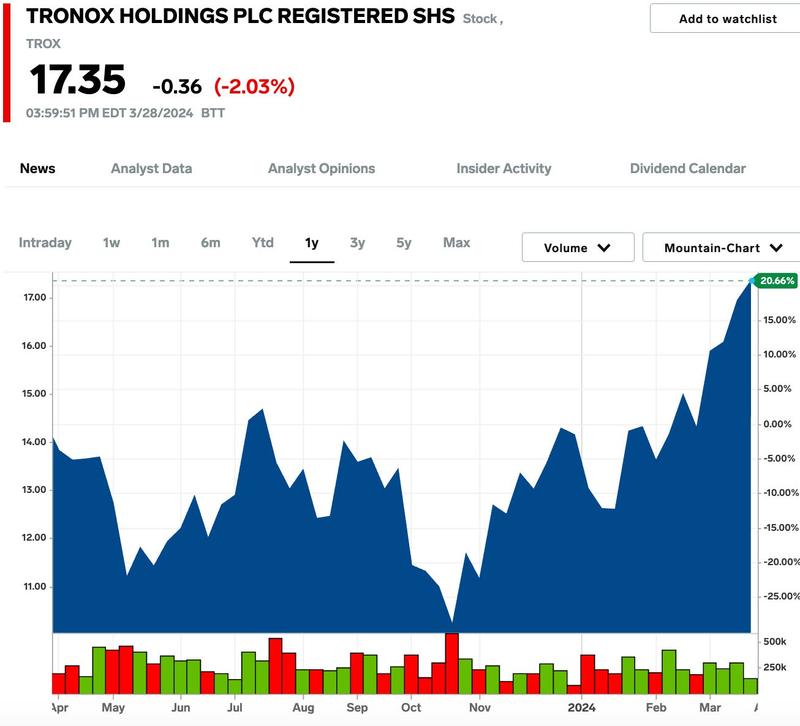The image size is (800, 726).
Task: Select Max chart range
Action: tap(457, 243)
